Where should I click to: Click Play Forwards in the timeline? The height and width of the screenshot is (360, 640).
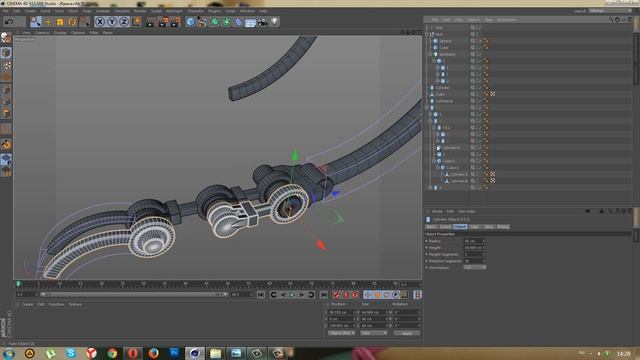pos(292,294)
